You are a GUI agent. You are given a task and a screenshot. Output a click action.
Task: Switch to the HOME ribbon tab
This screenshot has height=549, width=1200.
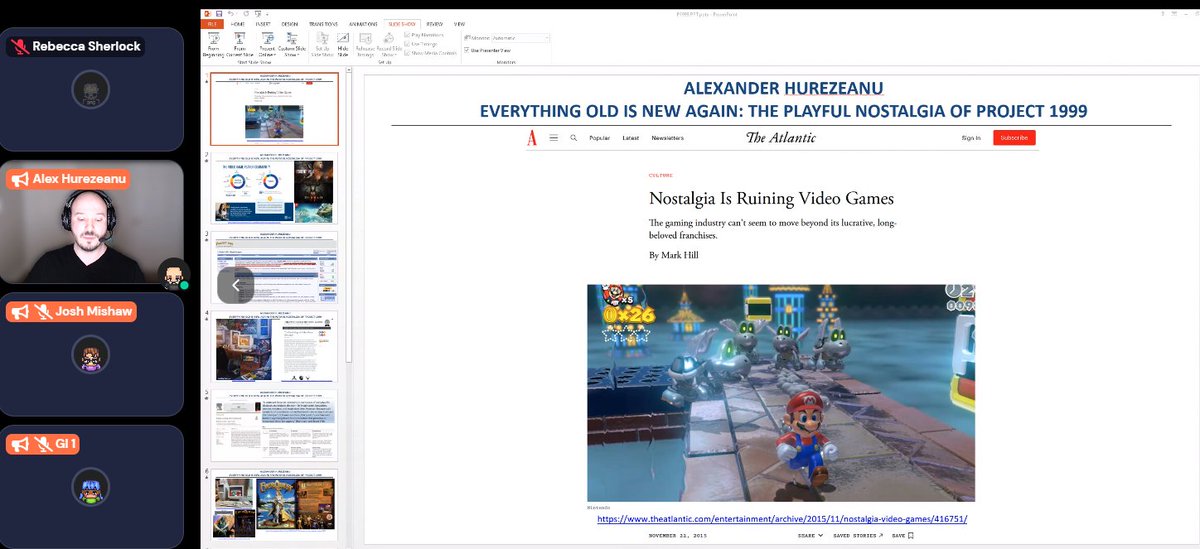[239, 23]
